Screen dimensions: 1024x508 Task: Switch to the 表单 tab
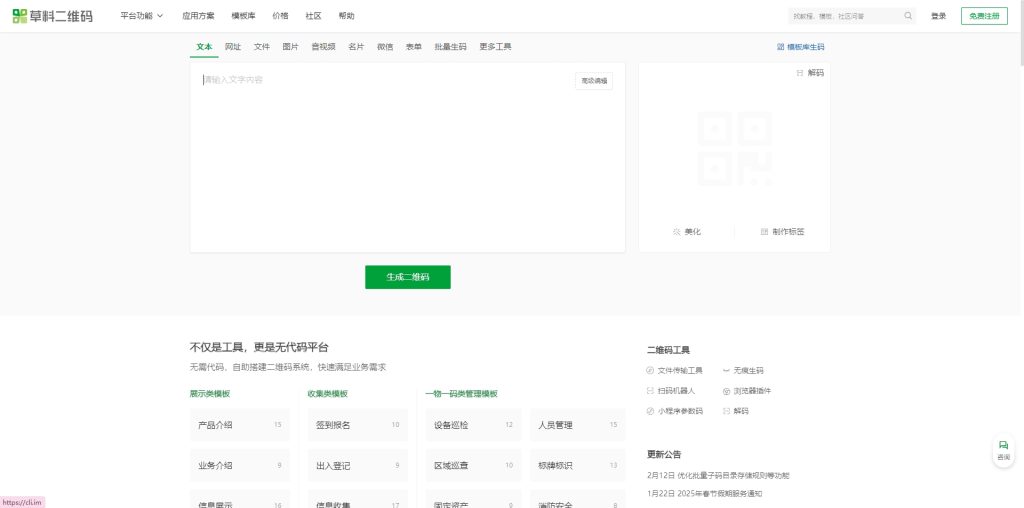(x=413, y=47)
